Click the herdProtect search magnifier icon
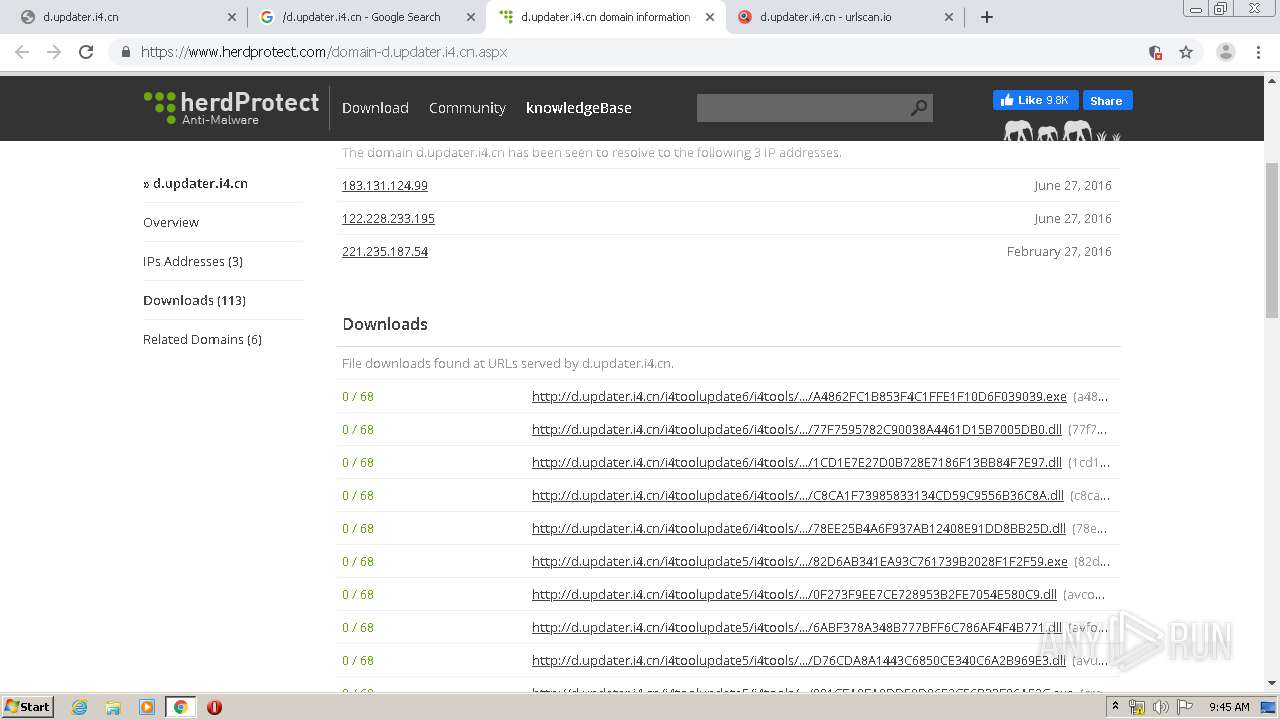Screen dimensions: 1280x720 (x=918, y=108)
